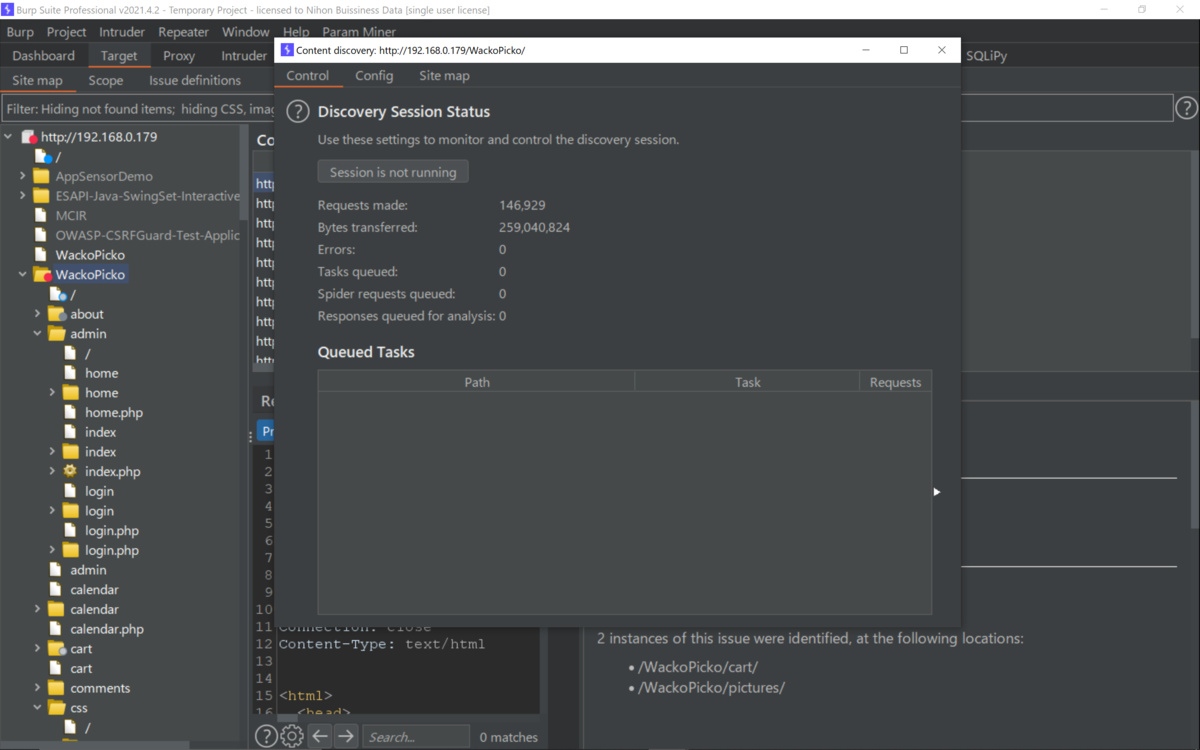Click the about folder icon

(x=57, y=314)
